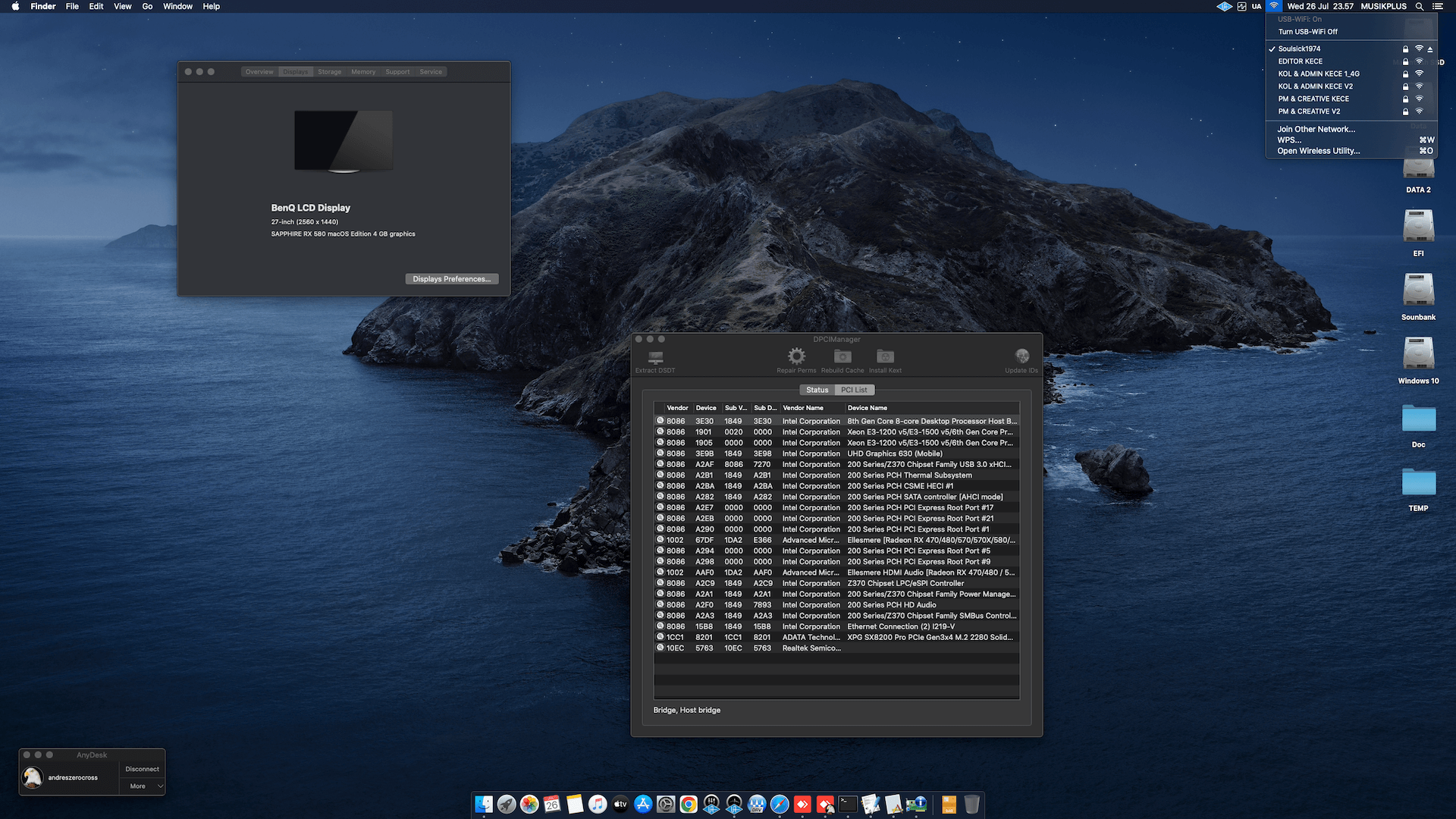
Task: Open the Overview tab in About This Mac
Action: point(259,72)
